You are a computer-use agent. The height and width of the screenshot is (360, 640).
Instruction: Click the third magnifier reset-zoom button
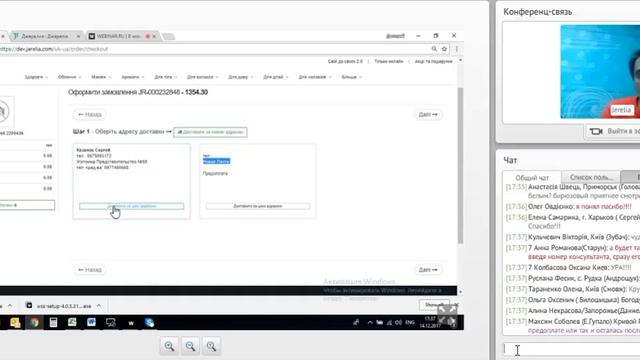click(x=211, y=346)
